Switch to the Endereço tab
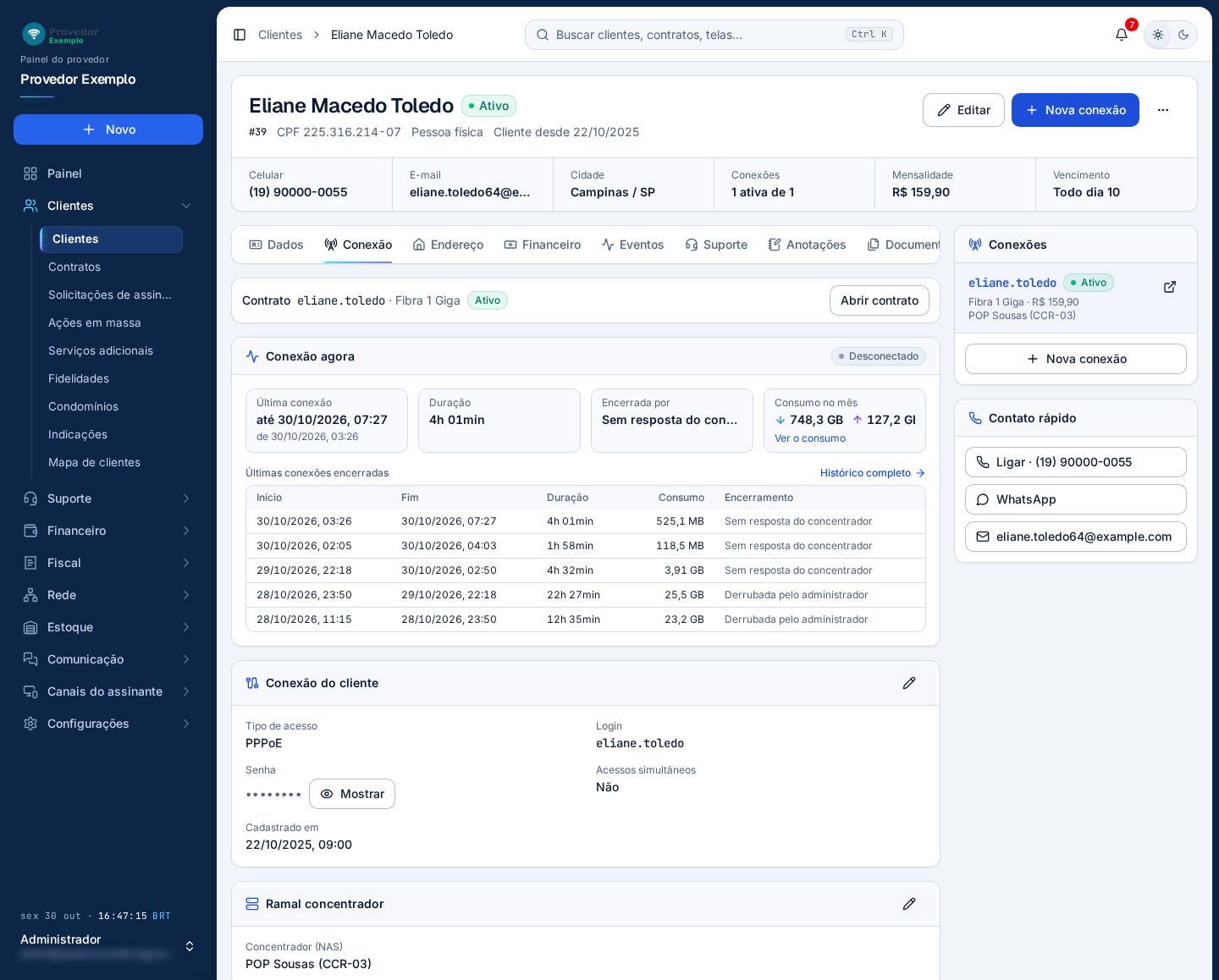This screenshot has height=980, width=1219. 448,245
